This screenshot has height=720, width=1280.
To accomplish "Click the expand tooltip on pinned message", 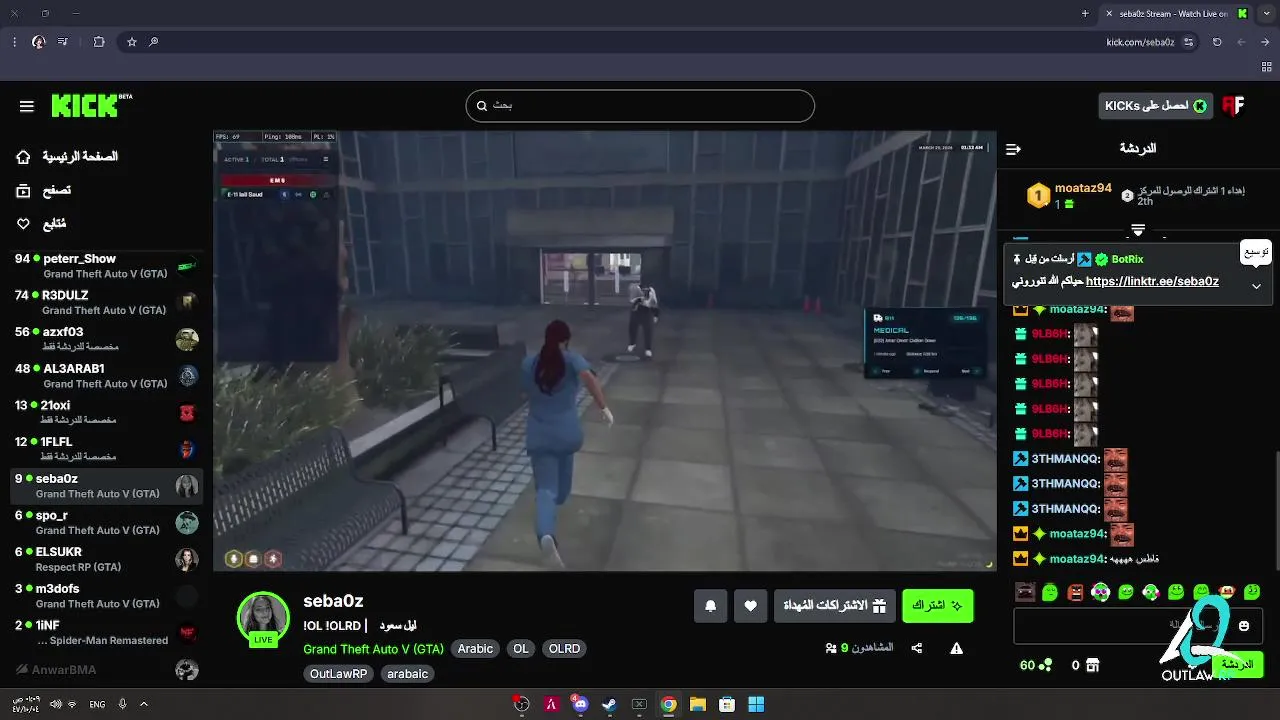I will coord(1256,251).
